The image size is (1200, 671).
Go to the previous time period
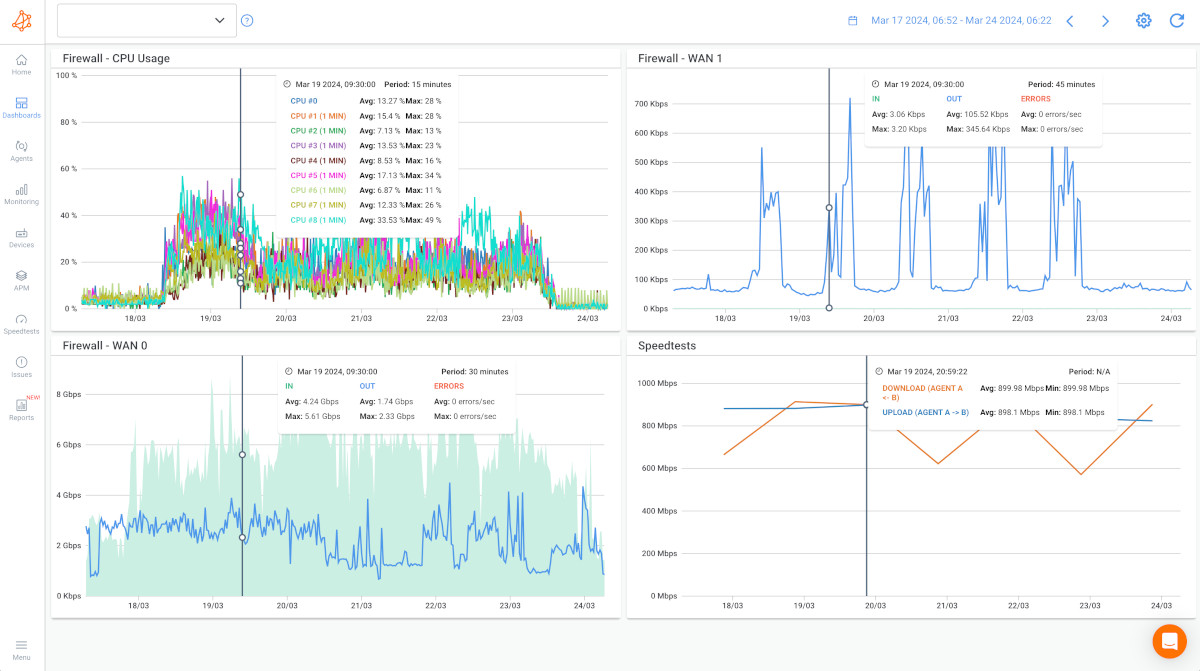1069,19
